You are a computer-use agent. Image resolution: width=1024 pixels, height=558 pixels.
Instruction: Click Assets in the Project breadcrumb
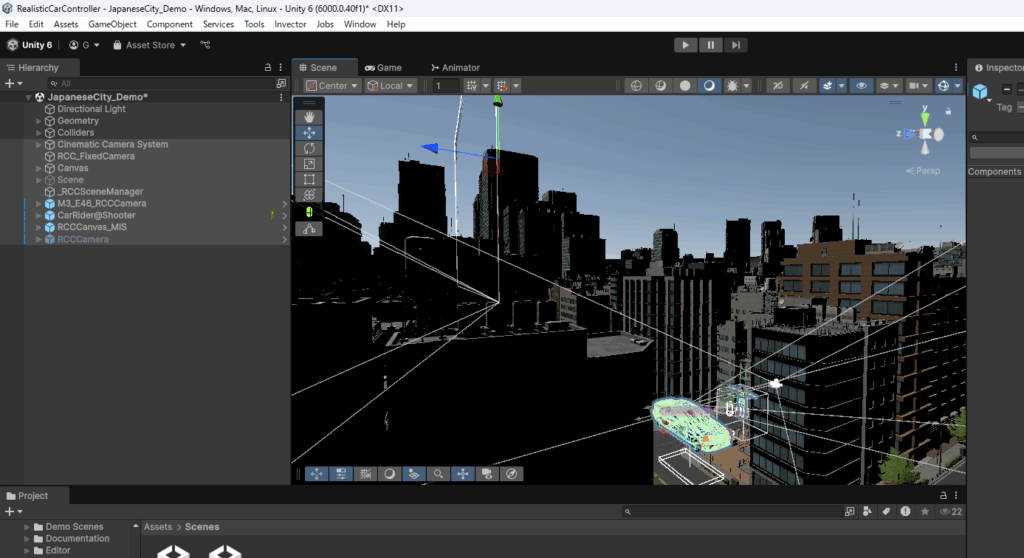tap(157, 527)
